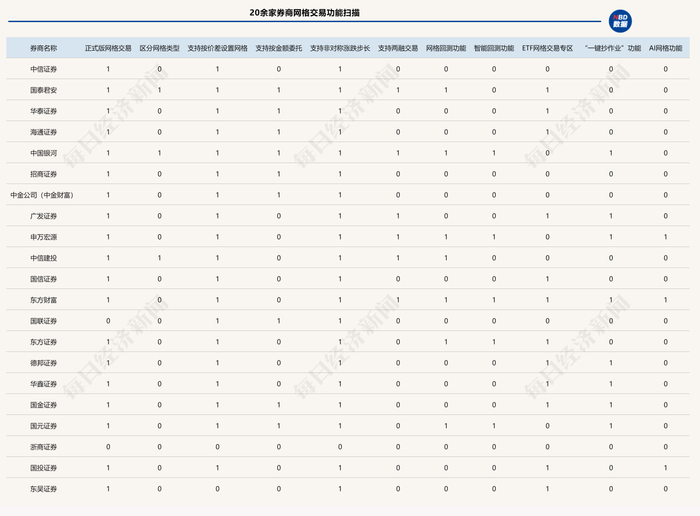This screenshot has width=700, height=516.
Task: Click 申万宏源's AI网格功能 value 1
Action: (665, 237)
